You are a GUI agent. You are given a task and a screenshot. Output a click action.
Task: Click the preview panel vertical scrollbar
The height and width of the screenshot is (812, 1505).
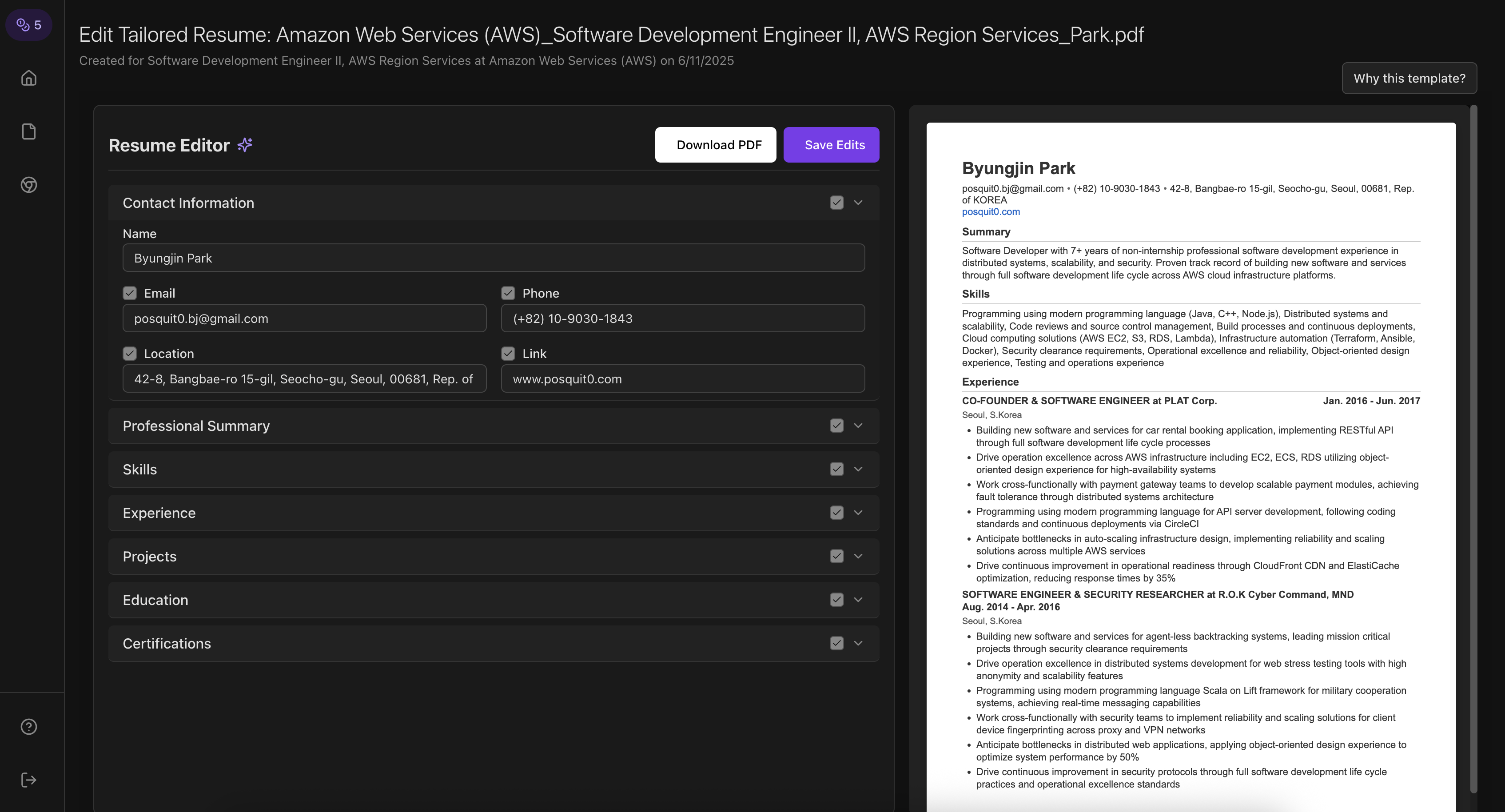pyautogui.click(x=1473, y=449)
